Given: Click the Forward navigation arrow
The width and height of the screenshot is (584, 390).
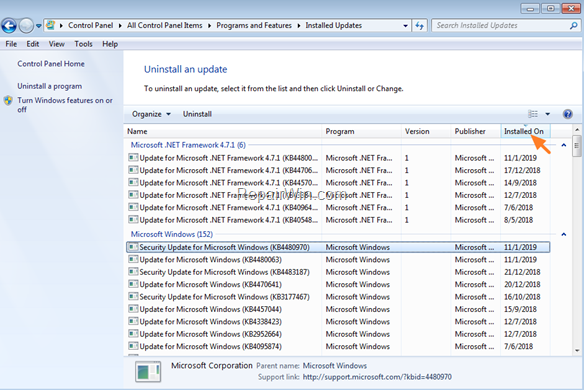Looking at the screenshot, I should point(26,26).
